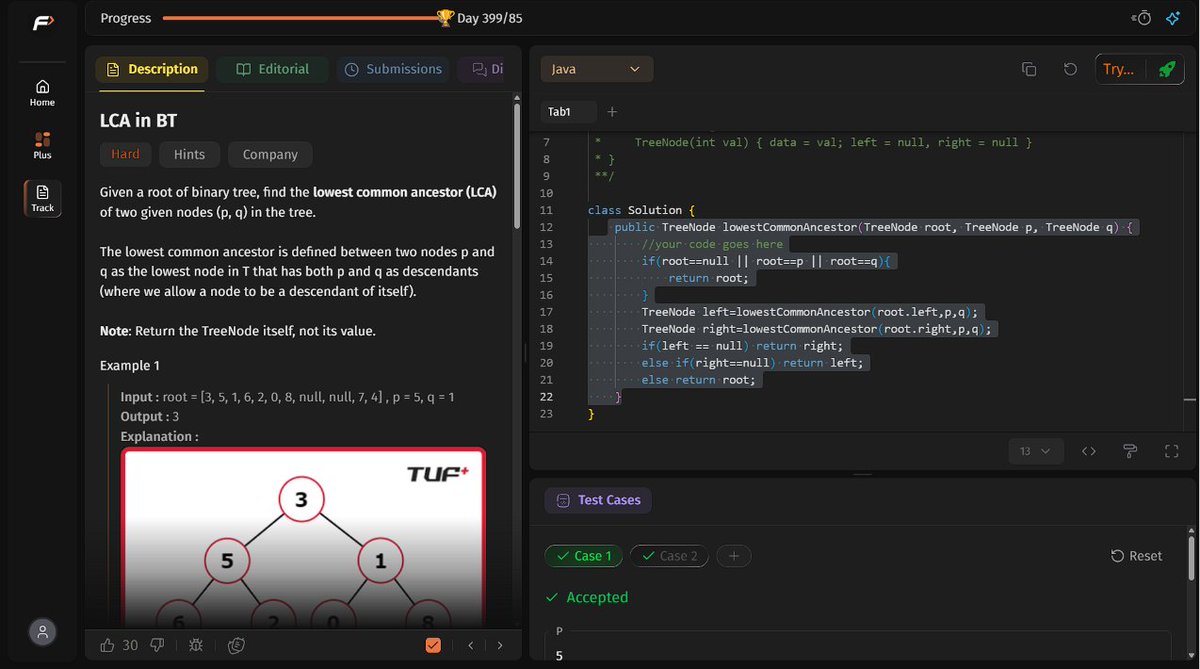Open the user profile avatar
The width and height of the screenshot is (1200, 669).
pos(42,632)
